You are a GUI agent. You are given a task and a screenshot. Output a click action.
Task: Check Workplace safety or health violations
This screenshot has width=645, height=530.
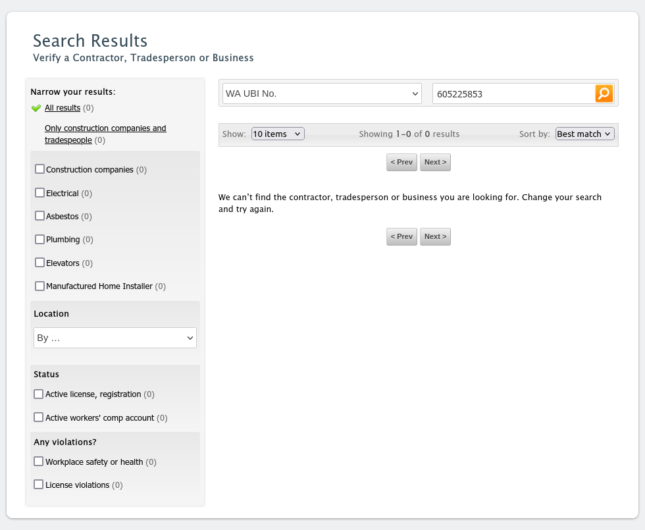coord(39,462)
